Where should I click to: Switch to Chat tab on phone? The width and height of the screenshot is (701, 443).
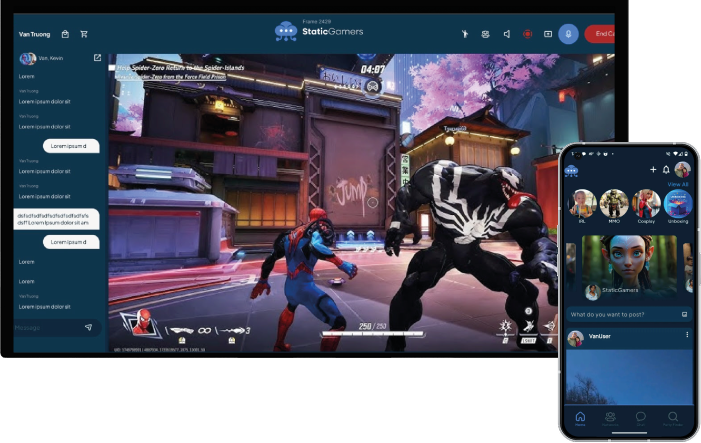tap(641, 418)
